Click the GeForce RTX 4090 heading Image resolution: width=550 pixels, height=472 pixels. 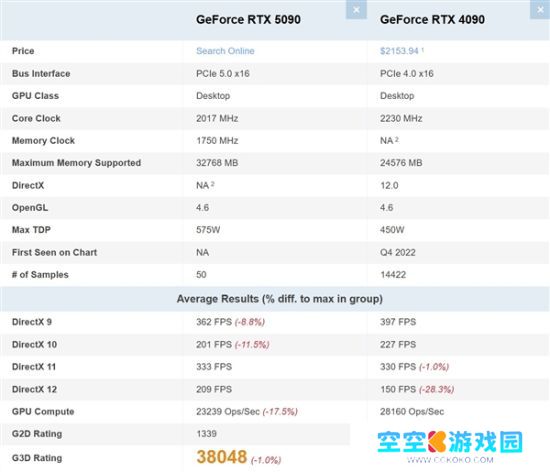click(432, 20)
